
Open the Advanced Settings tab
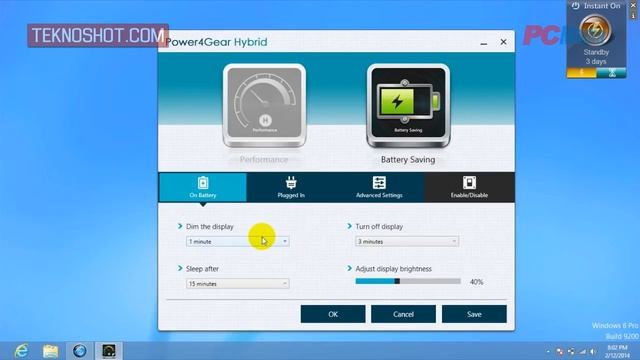click(379, 187)
